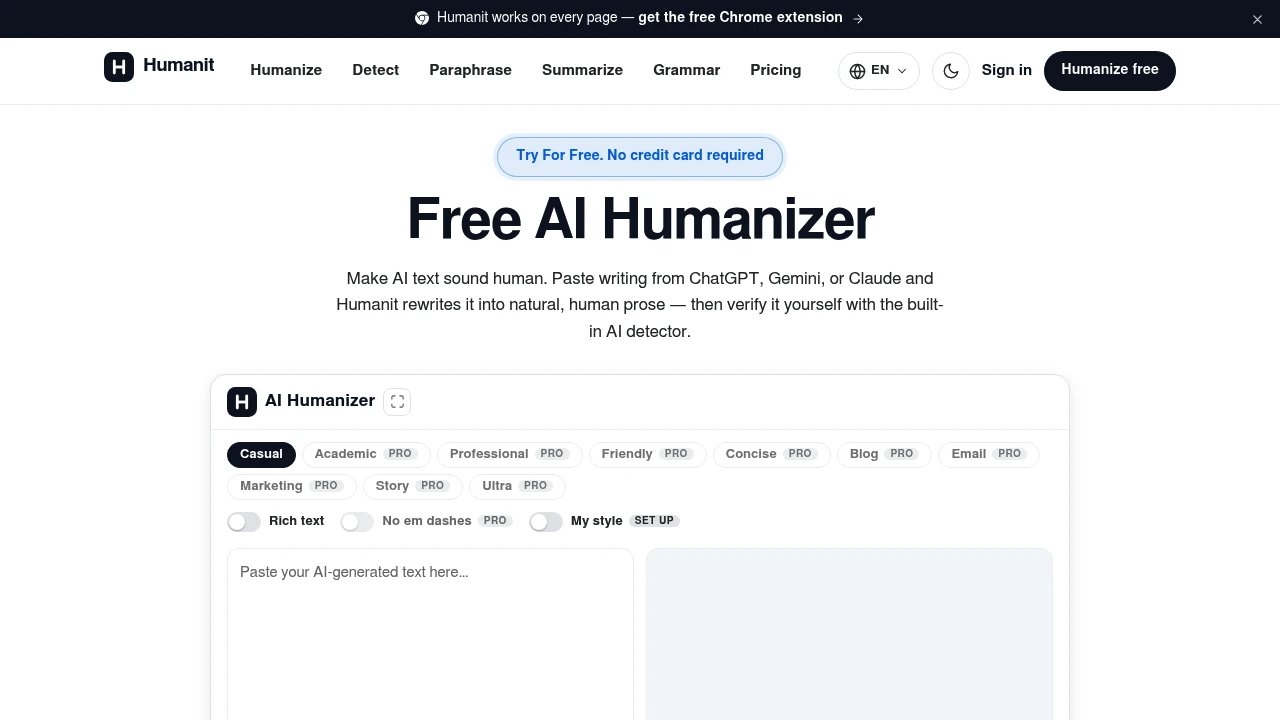The height and width of the screenshot is (720, 1280).
Task: Open the Detect nav item
Action: click(x=376, y=70)
